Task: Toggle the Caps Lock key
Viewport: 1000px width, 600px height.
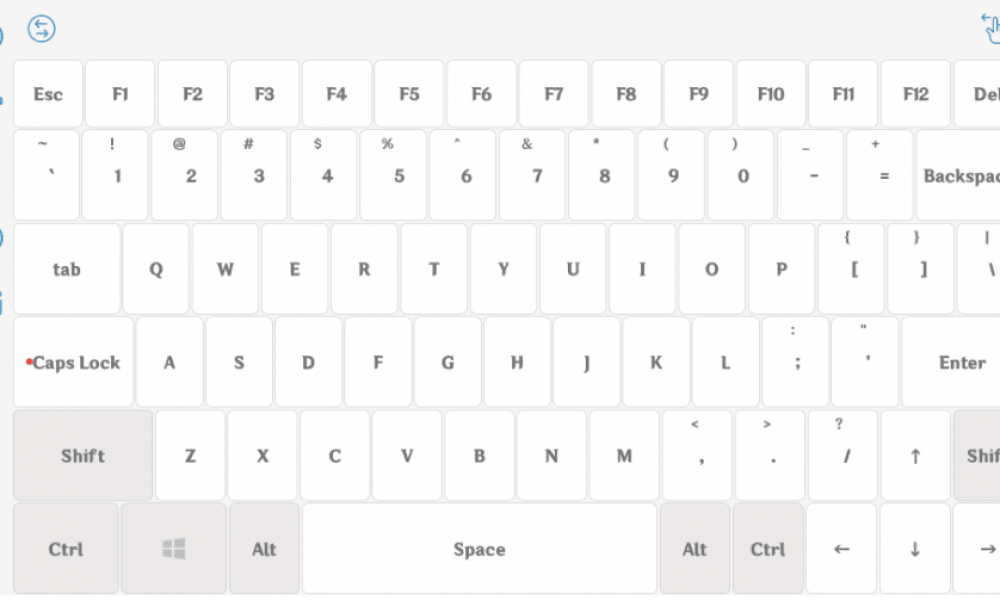Action: (x=74, y=362)
